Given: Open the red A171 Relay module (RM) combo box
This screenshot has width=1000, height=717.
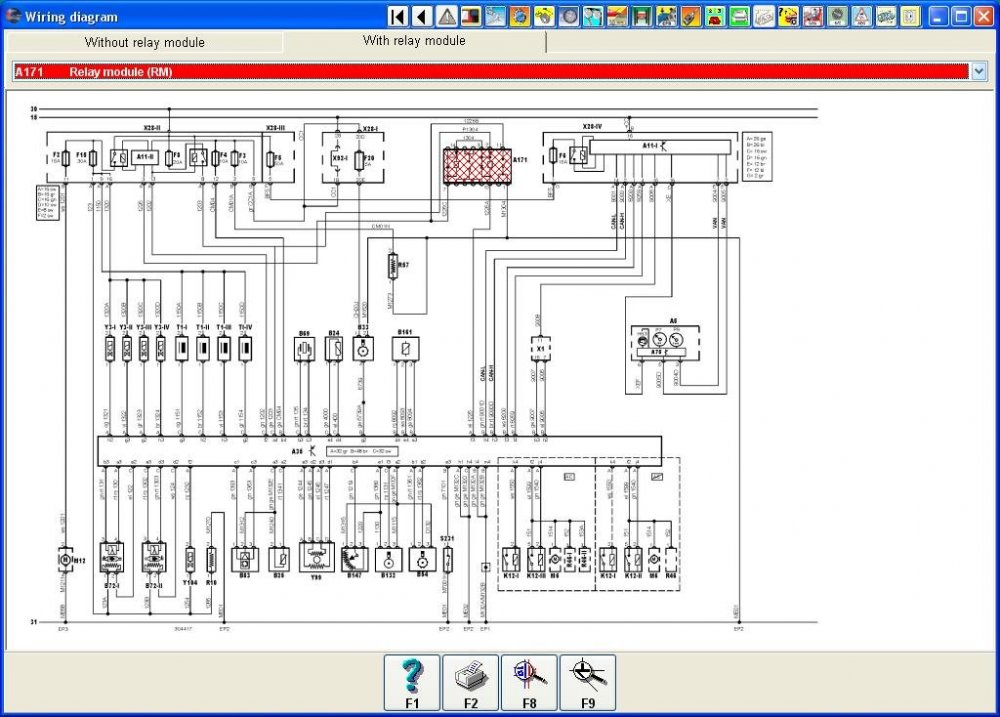Looking at the screenshot, I should click(x=491, y=71).
